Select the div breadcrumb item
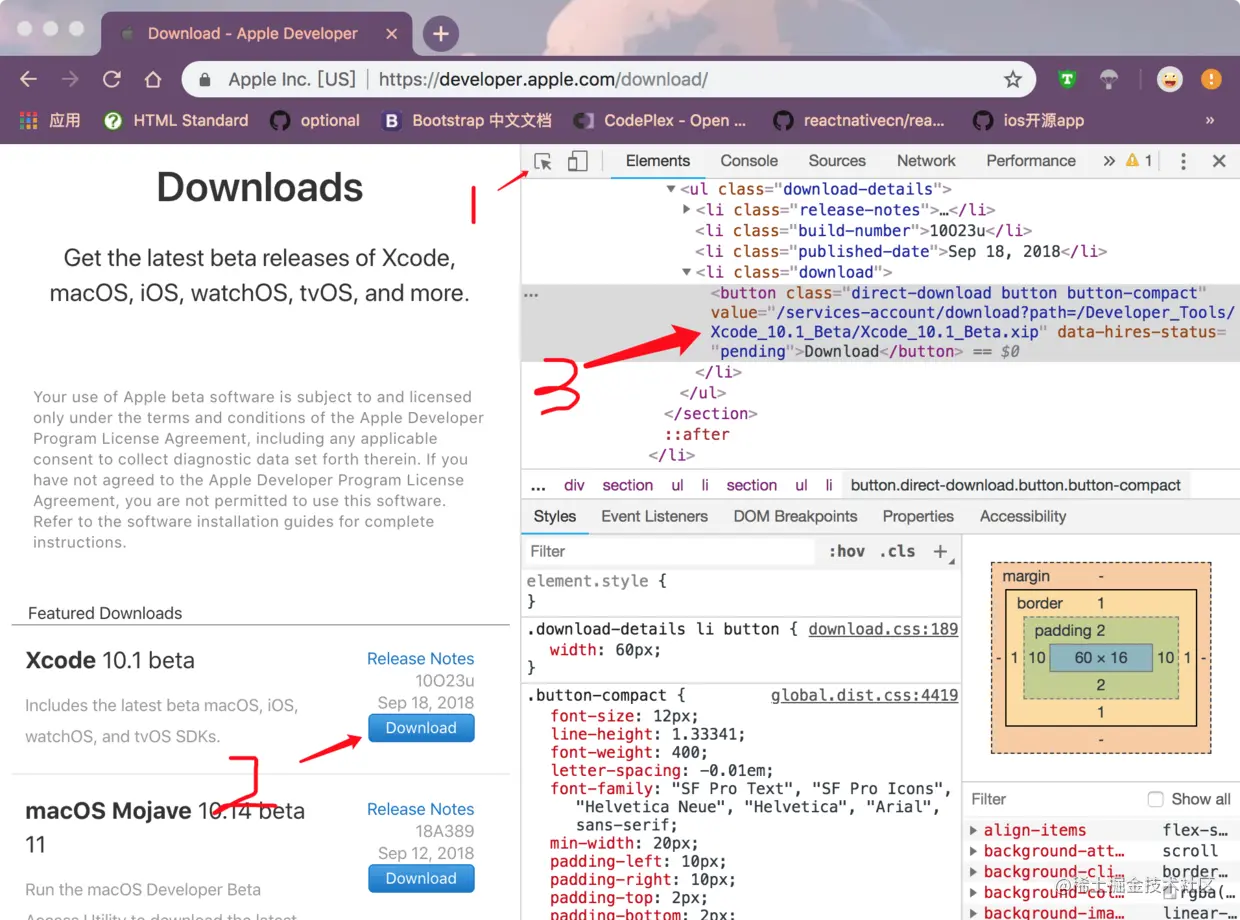 point(574,486)
